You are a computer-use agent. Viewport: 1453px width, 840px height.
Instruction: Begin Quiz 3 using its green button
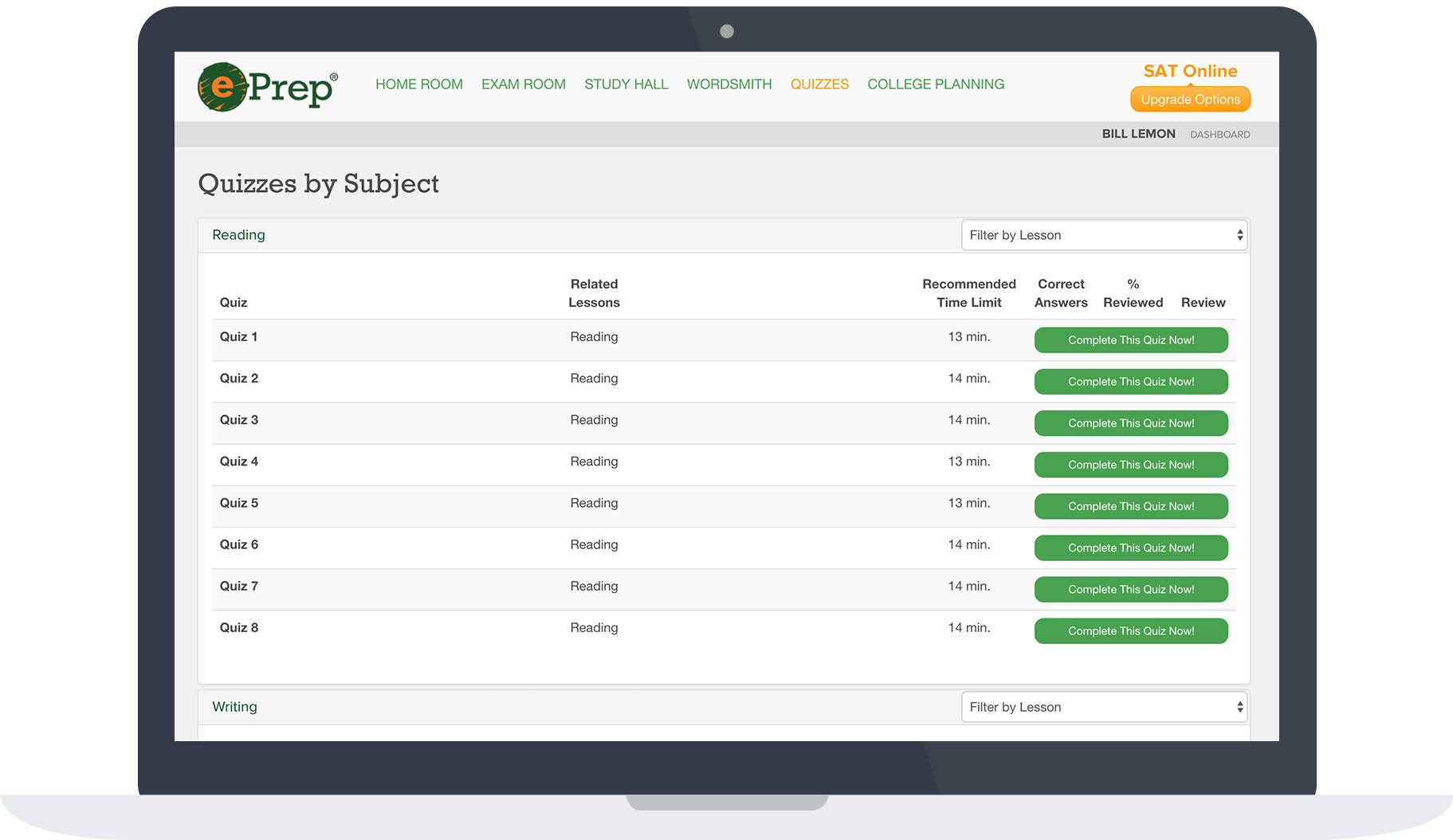(1130, 423)
